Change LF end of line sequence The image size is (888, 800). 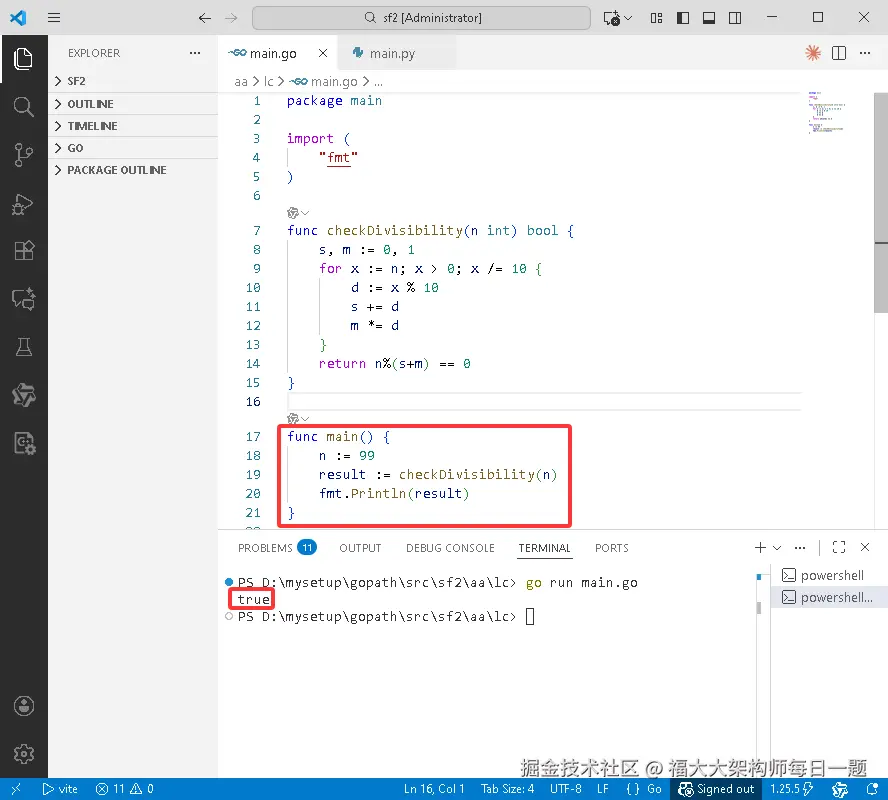click(603, 789)
